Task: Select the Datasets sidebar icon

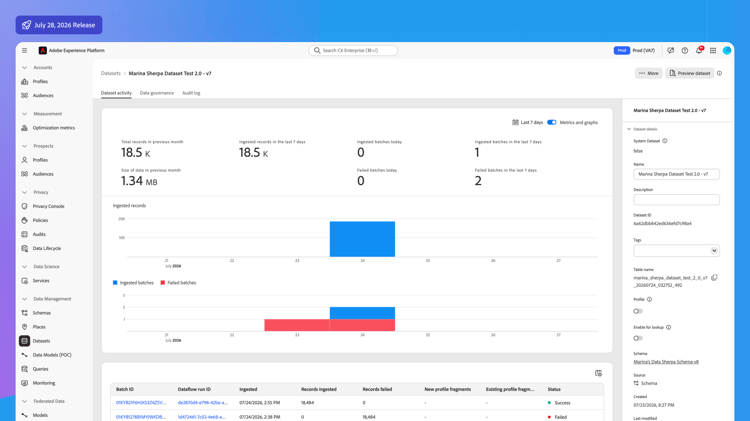Action: (24, 341)
